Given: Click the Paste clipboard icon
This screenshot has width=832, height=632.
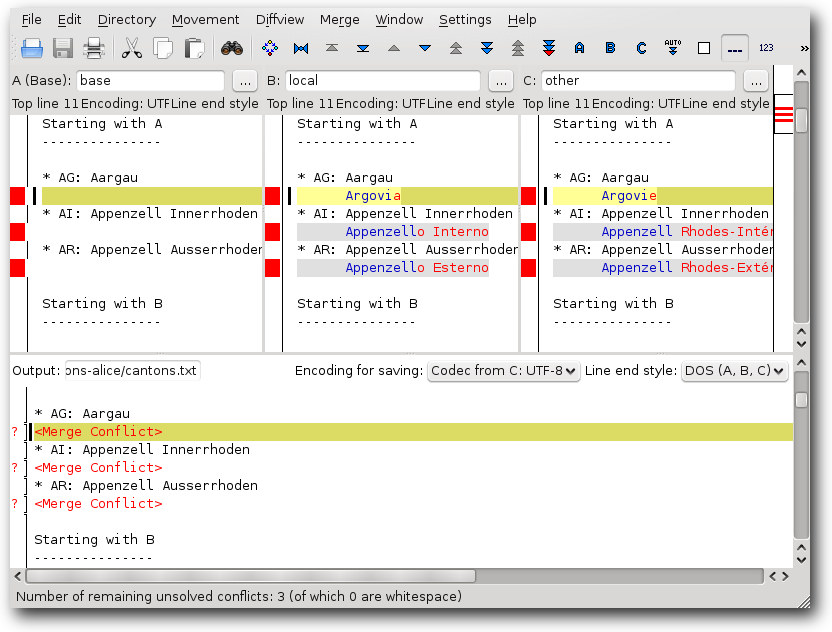Looking at the screenshot, I should pyautogui.click(x=194, y=48).
